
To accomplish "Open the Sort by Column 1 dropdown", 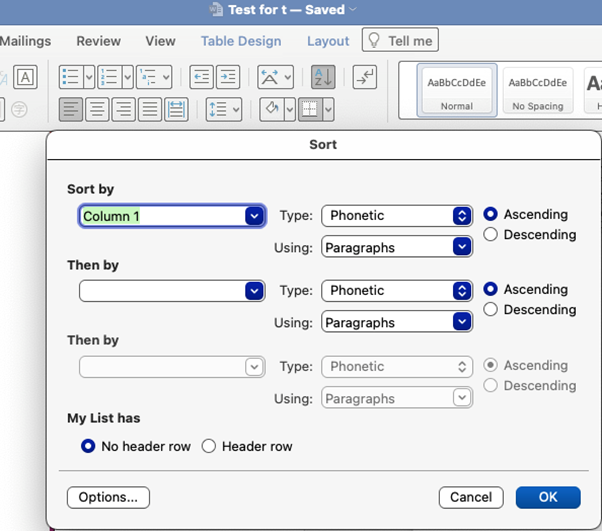I will (x=254, y=216).
